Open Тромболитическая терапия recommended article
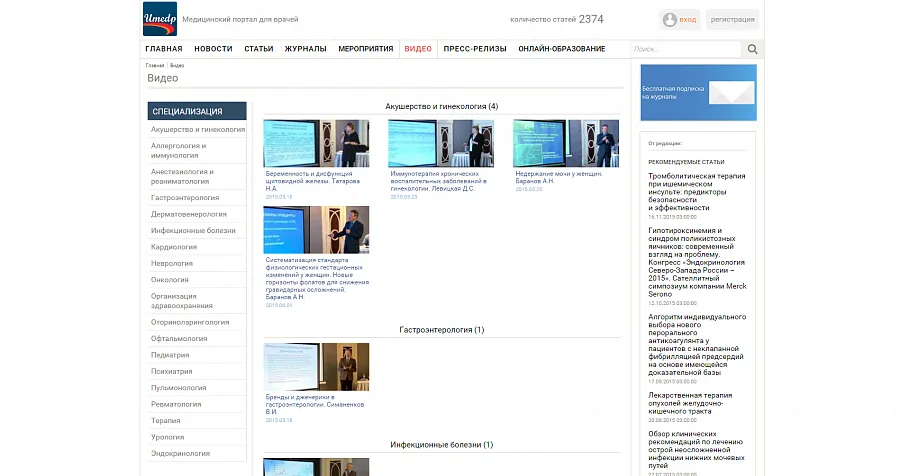The width and height of the screenshot is (900, 476). click(697, 192)
